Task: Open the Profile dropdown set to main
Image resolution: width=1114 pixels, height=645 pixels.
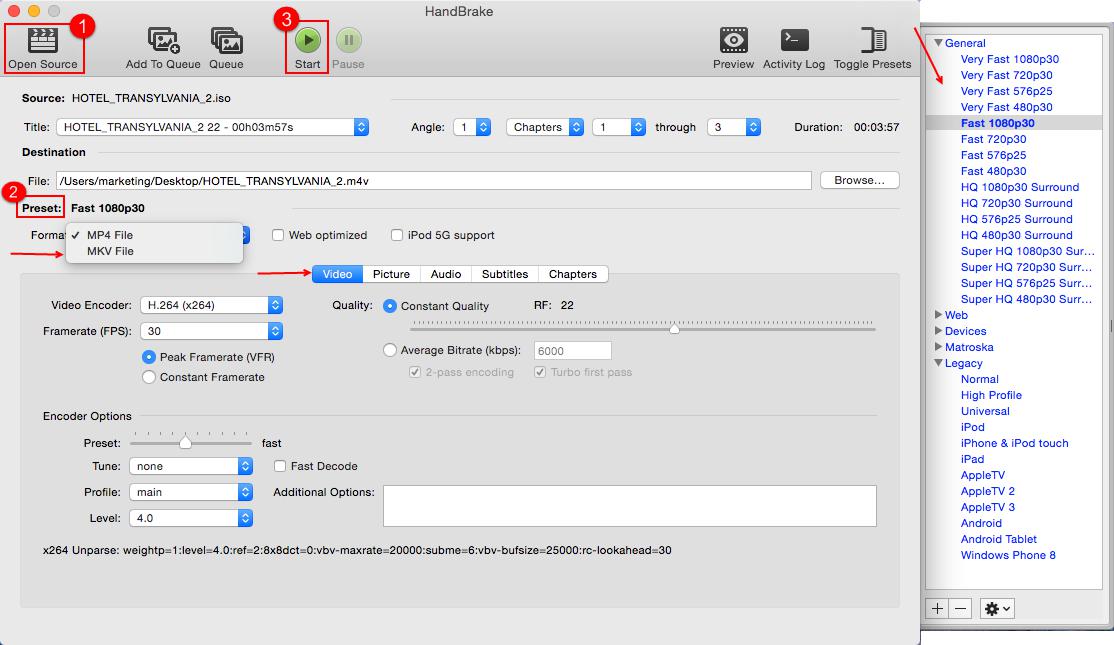Action: pyautogui.click(x=191, y=492)
